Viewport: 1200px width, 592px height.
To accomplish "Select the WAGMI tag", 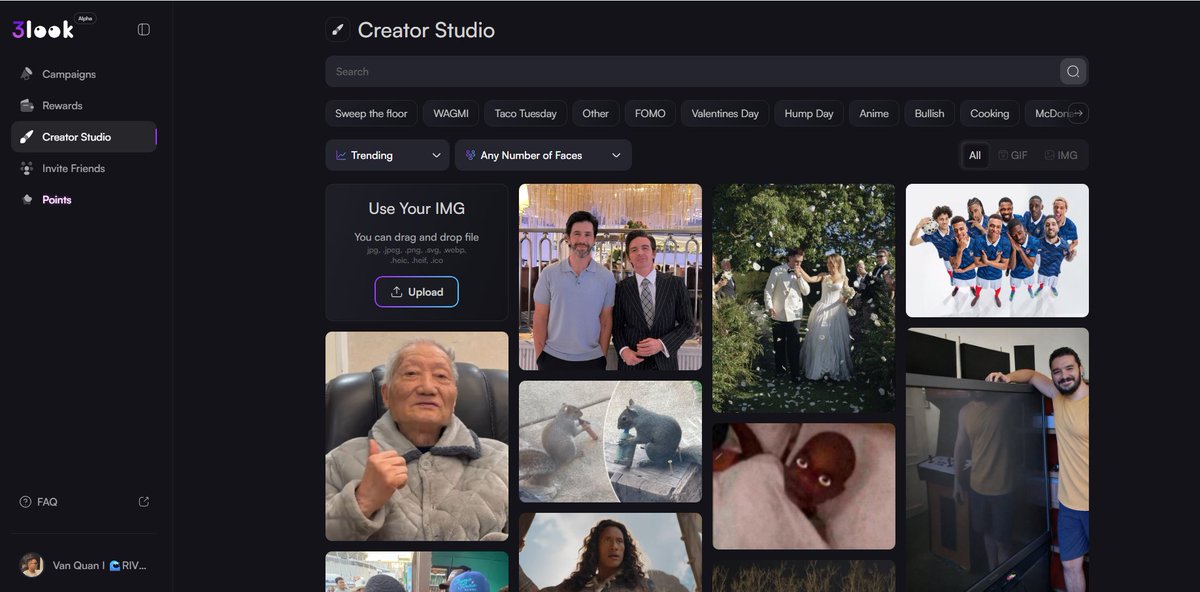I will point(451,113).
